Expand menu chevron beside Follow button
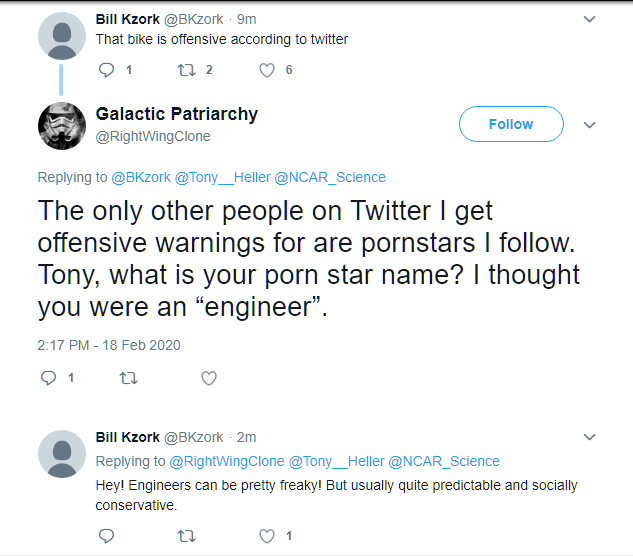Image resolution: width=633 pixels, height=556 pixels. [589, 125]
